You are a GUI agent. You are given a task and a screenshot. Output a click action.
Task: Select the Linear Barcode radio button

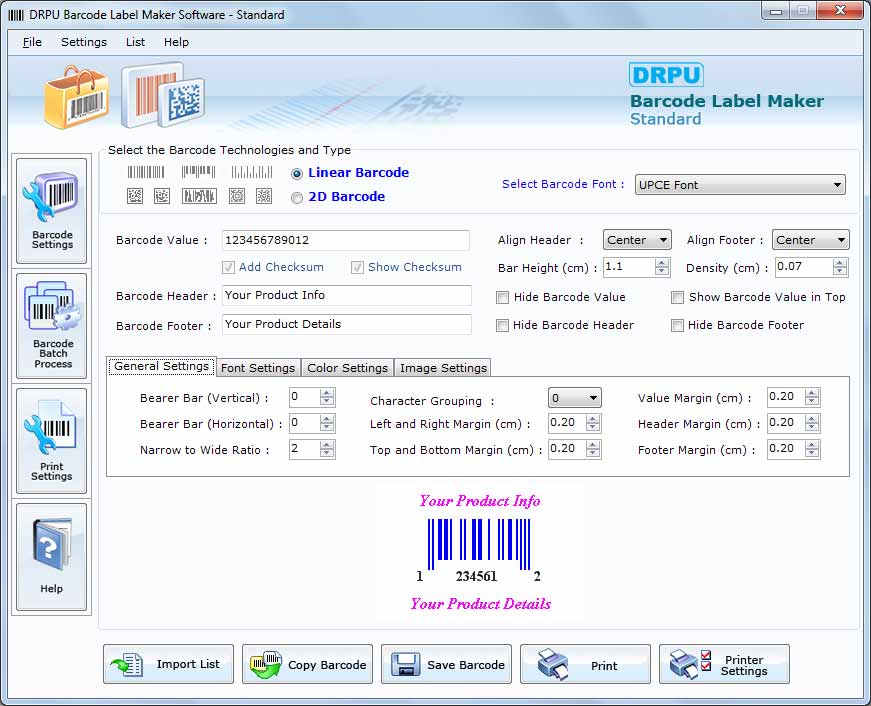[297, 174]
